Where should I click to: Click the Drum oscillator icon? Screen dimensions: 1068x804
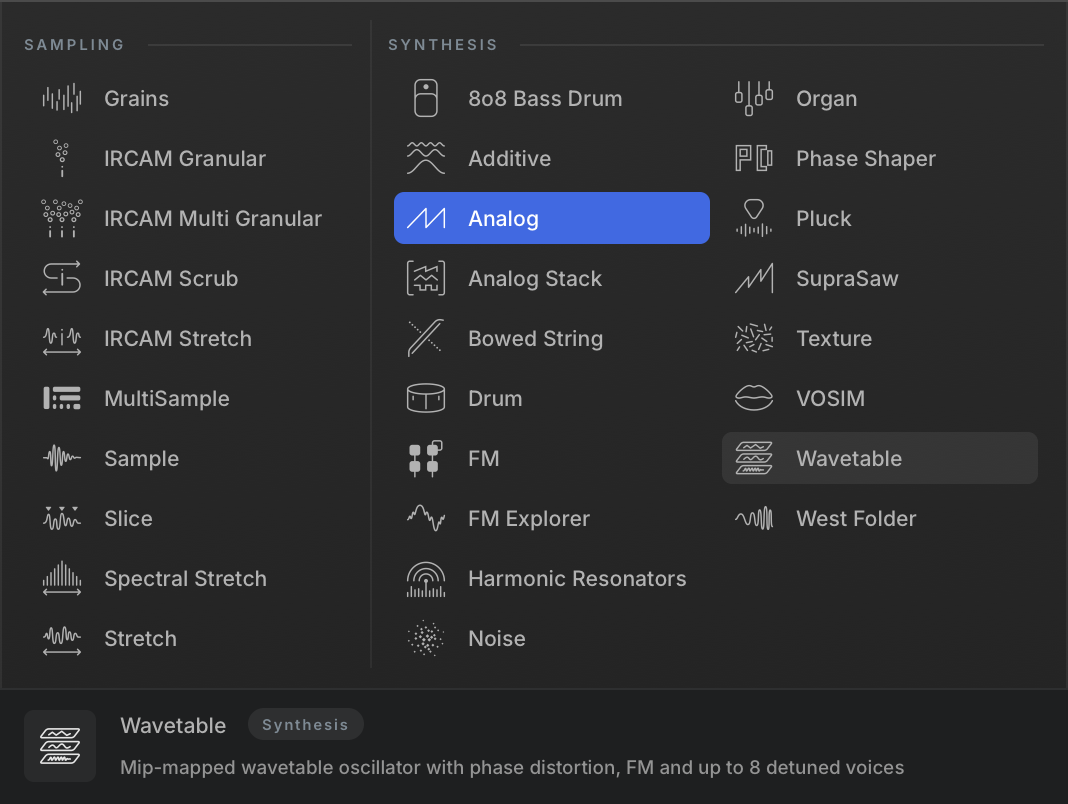click(x=426, y=398)
